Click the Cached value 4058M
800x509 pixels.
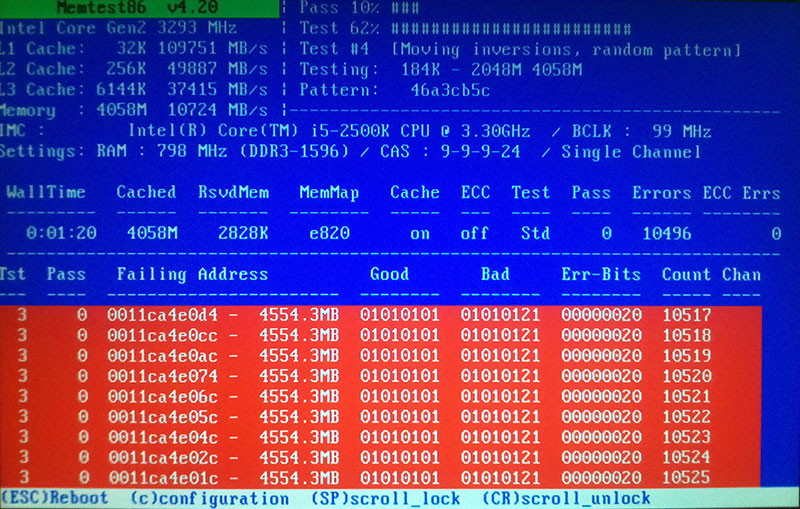152,233
